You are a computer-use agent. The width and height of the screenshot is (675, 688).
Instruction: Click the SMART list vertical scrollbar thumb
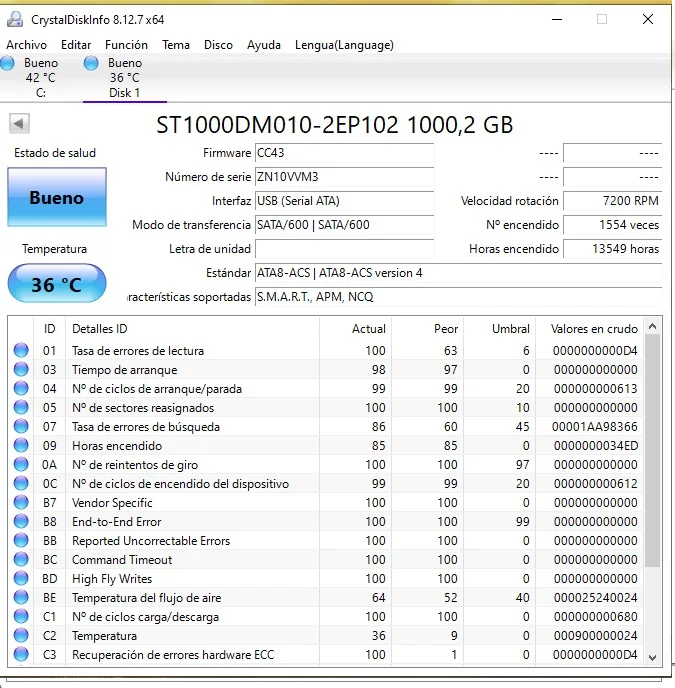[x=653, y=450]
